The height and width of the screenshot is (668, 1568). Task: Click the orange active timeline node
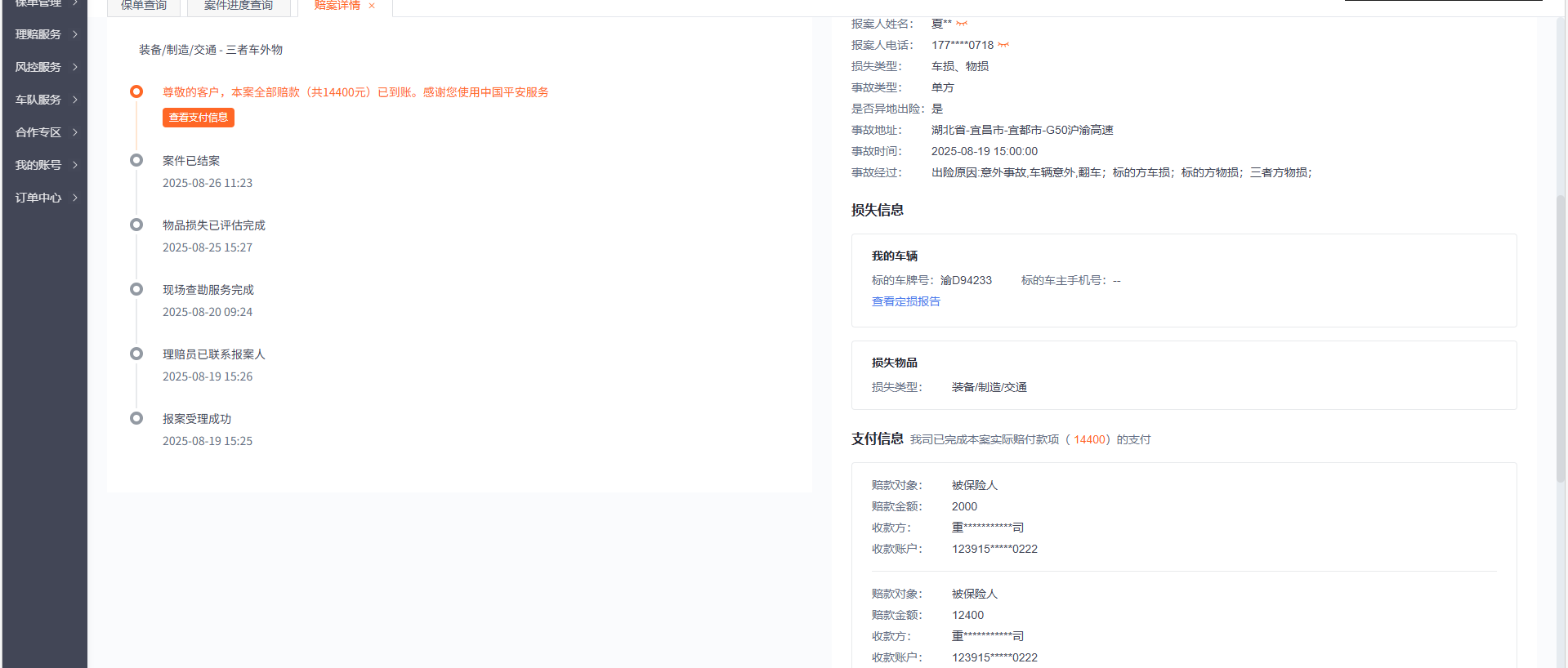pos(136,91)
